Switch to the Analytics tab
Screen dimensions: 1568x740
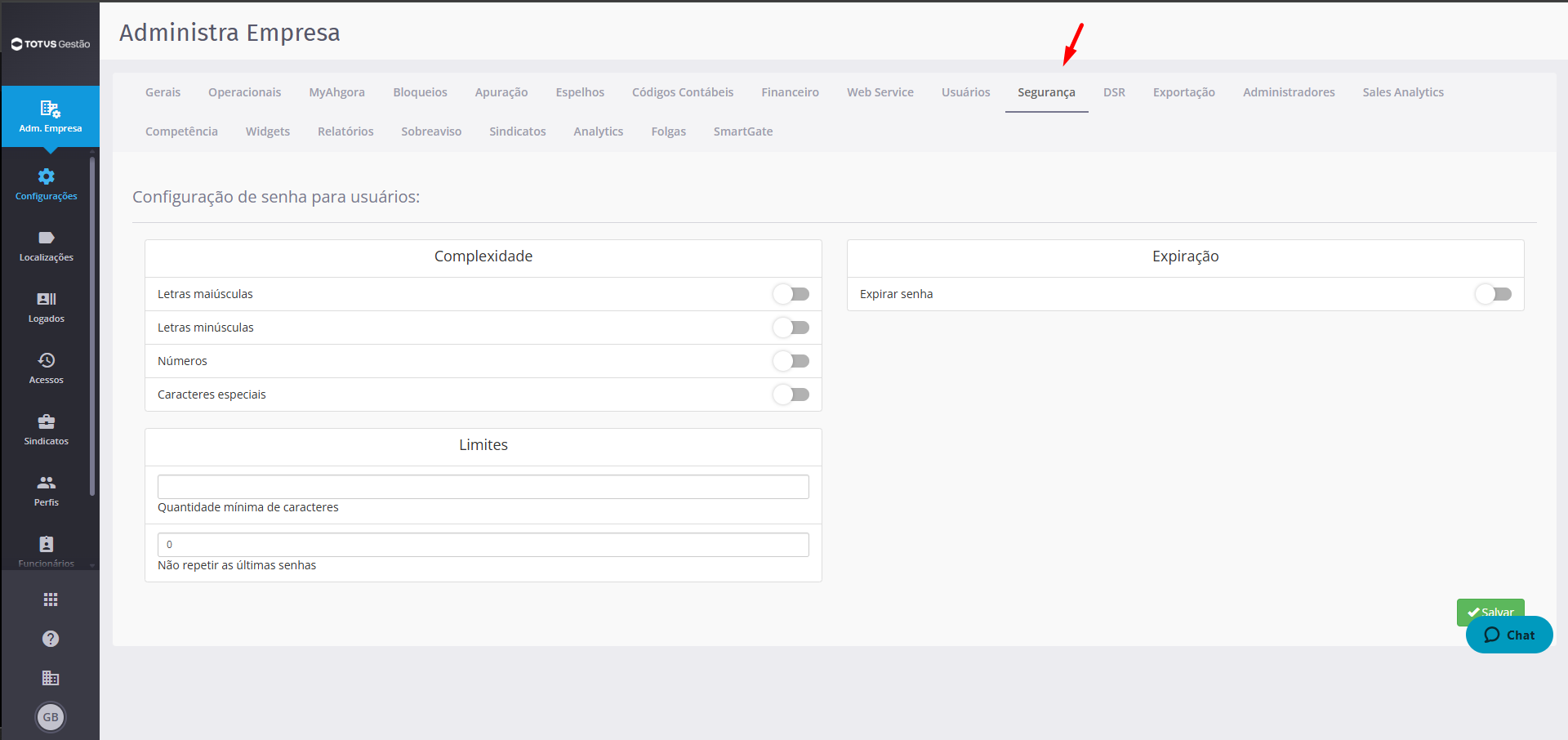click(598, 132)
